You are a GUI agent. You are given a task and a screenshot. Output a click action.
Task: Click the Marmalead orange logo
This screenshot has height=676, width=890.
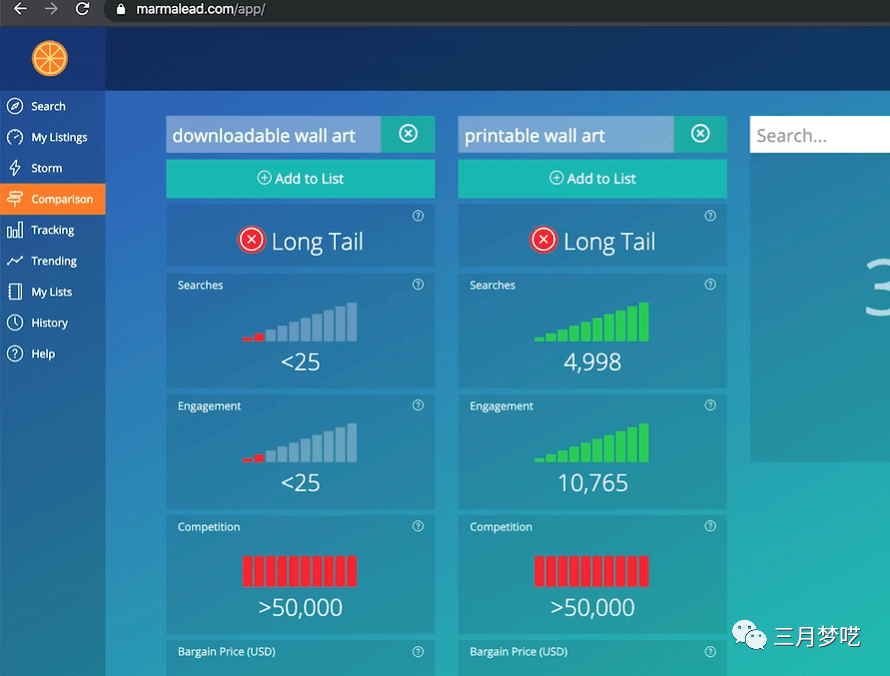pyautogui.click(x=50, y=58)
